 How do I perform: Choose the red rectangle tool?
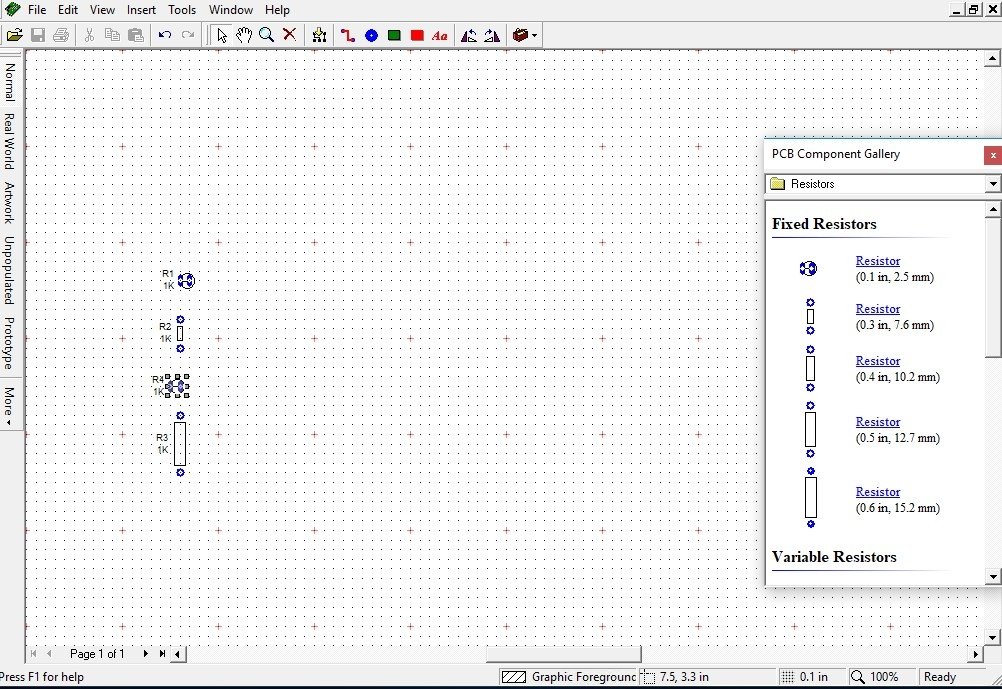click(x=417, y=35)
